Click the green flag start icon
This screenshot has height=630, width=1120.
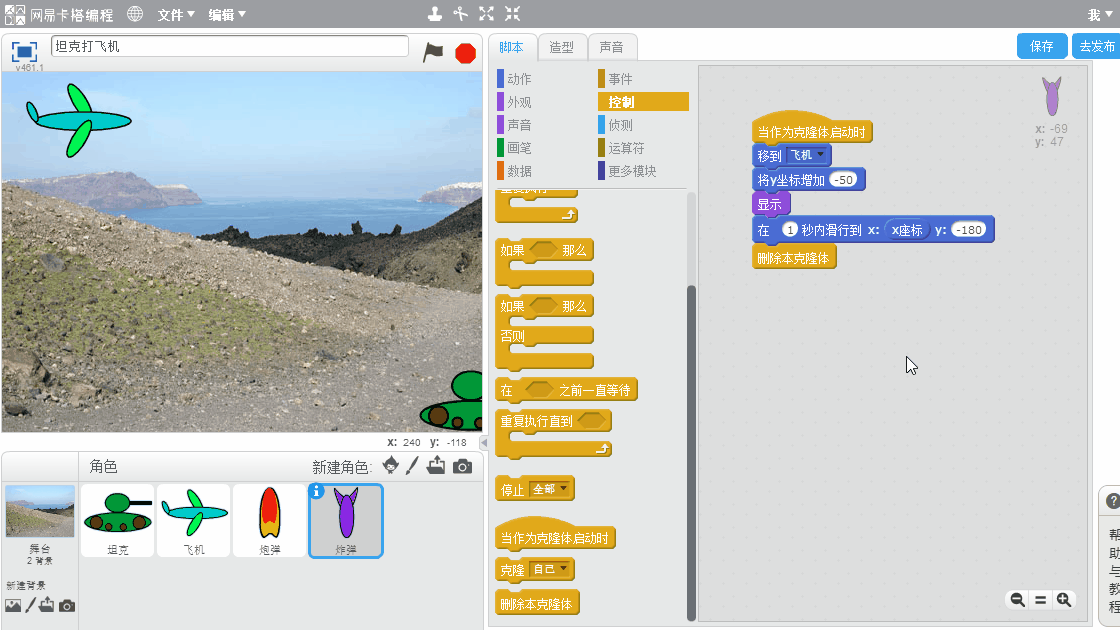[433, 52]
